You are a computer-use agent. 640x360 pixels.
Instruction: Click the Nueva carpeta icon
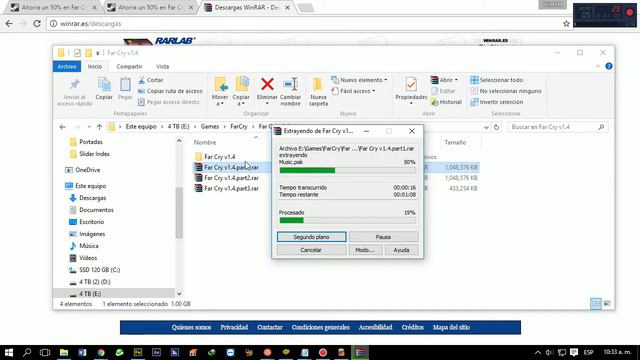pyautogui.click(x=318, y=85)
